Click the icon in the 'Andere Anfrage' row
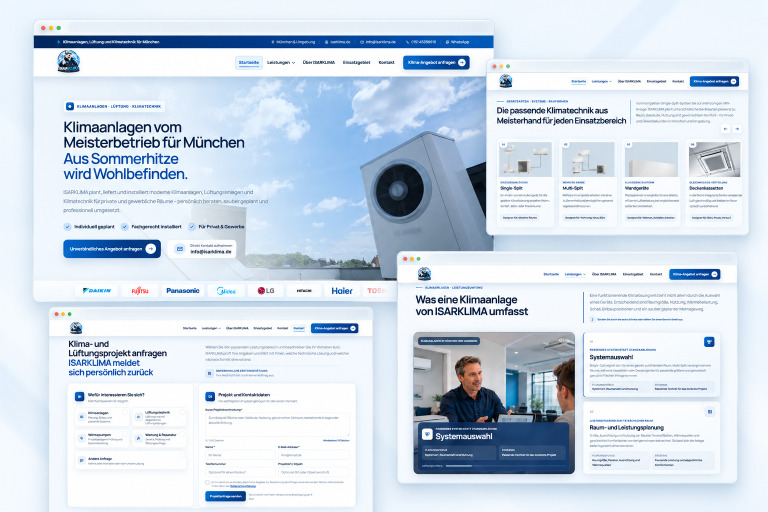This screenshot has height=512, width=768. tap(81, 461)
